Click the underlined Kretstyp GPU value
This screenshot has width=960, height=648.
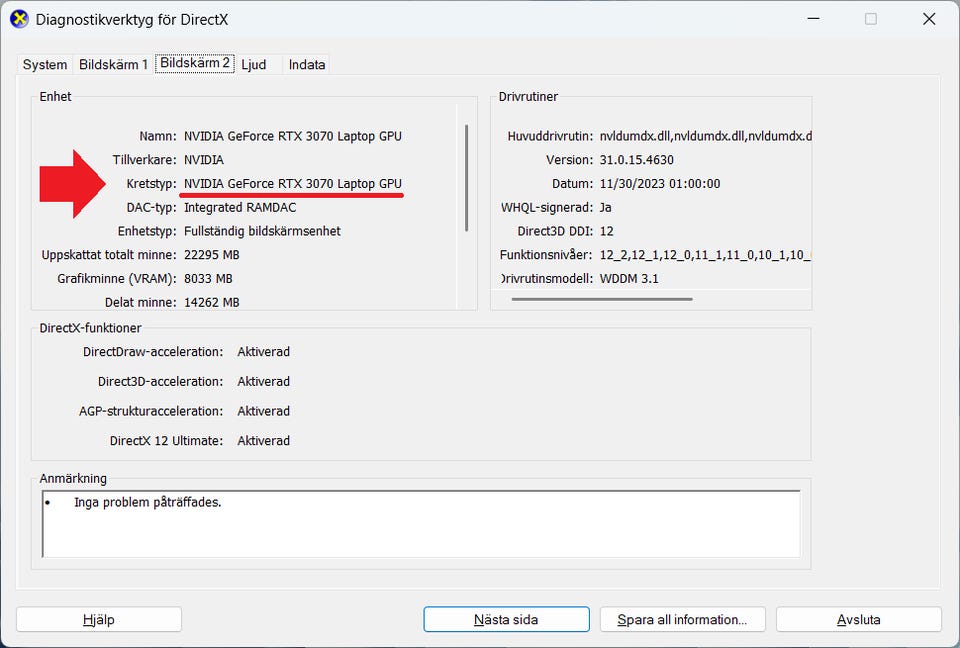click(292, 184)
